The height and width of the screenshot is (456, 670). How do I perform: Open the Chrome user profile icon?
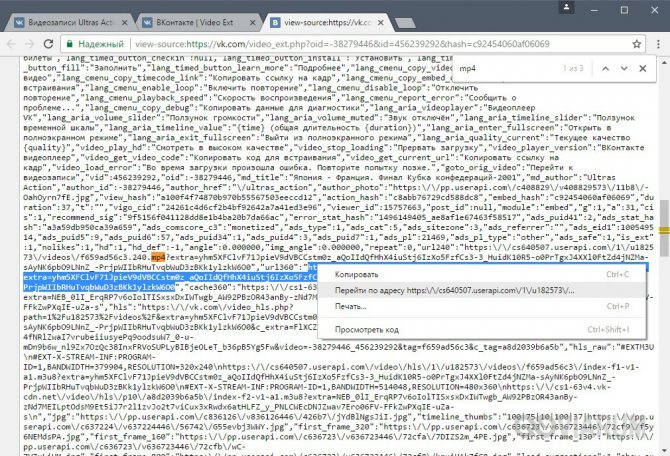coord(566,7)
